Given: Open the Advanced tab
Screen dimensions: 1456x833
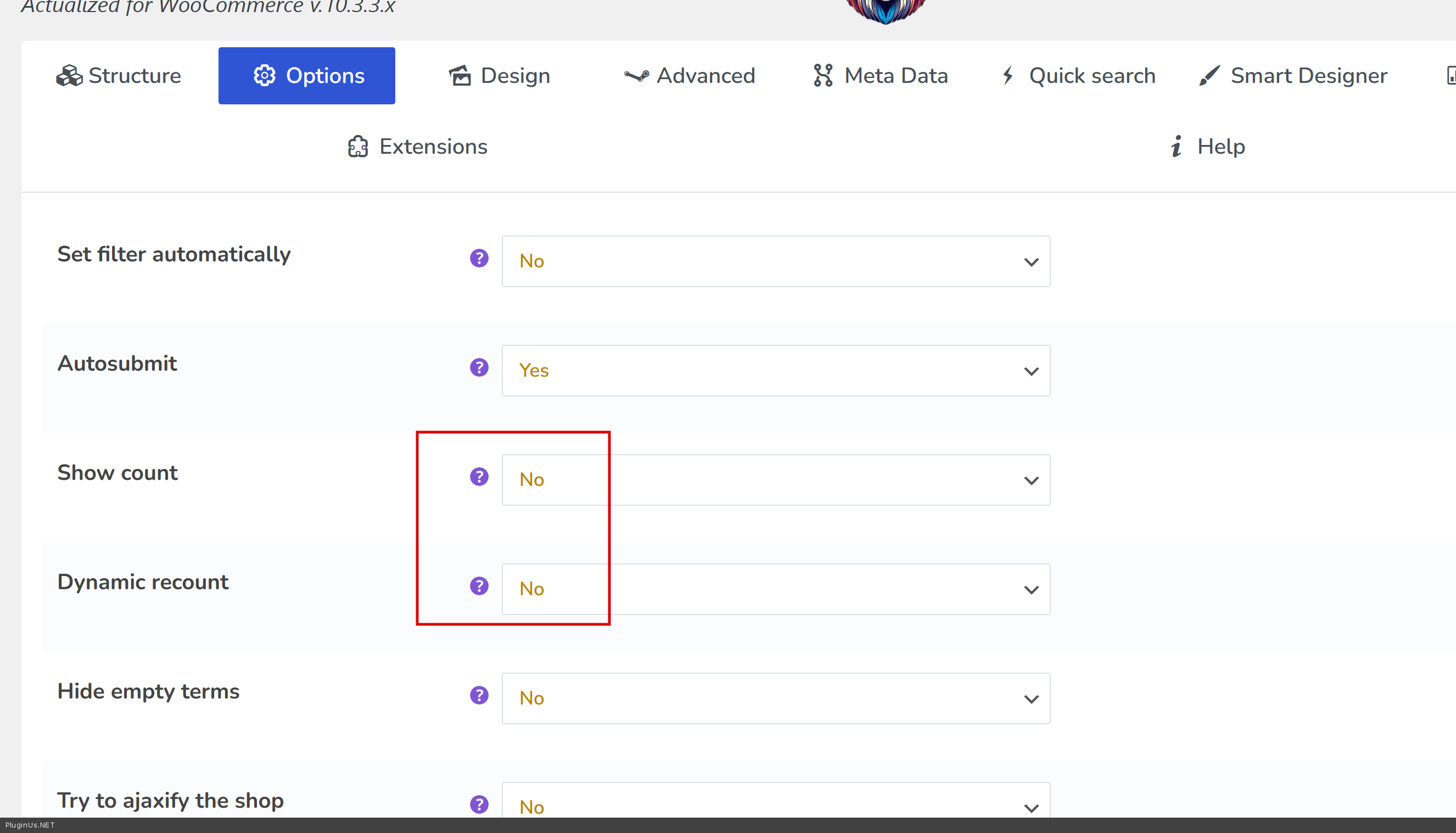Looking at the screenshot, I should pyautogui.click(x=689, y=76).
